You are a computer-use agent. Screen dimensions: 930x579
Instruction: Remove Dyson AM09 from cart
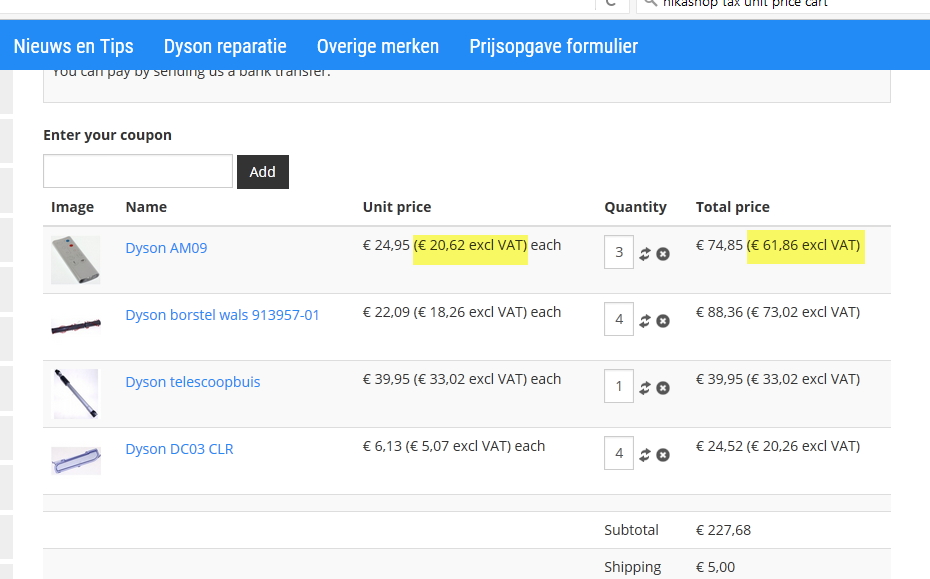[663, 254]
